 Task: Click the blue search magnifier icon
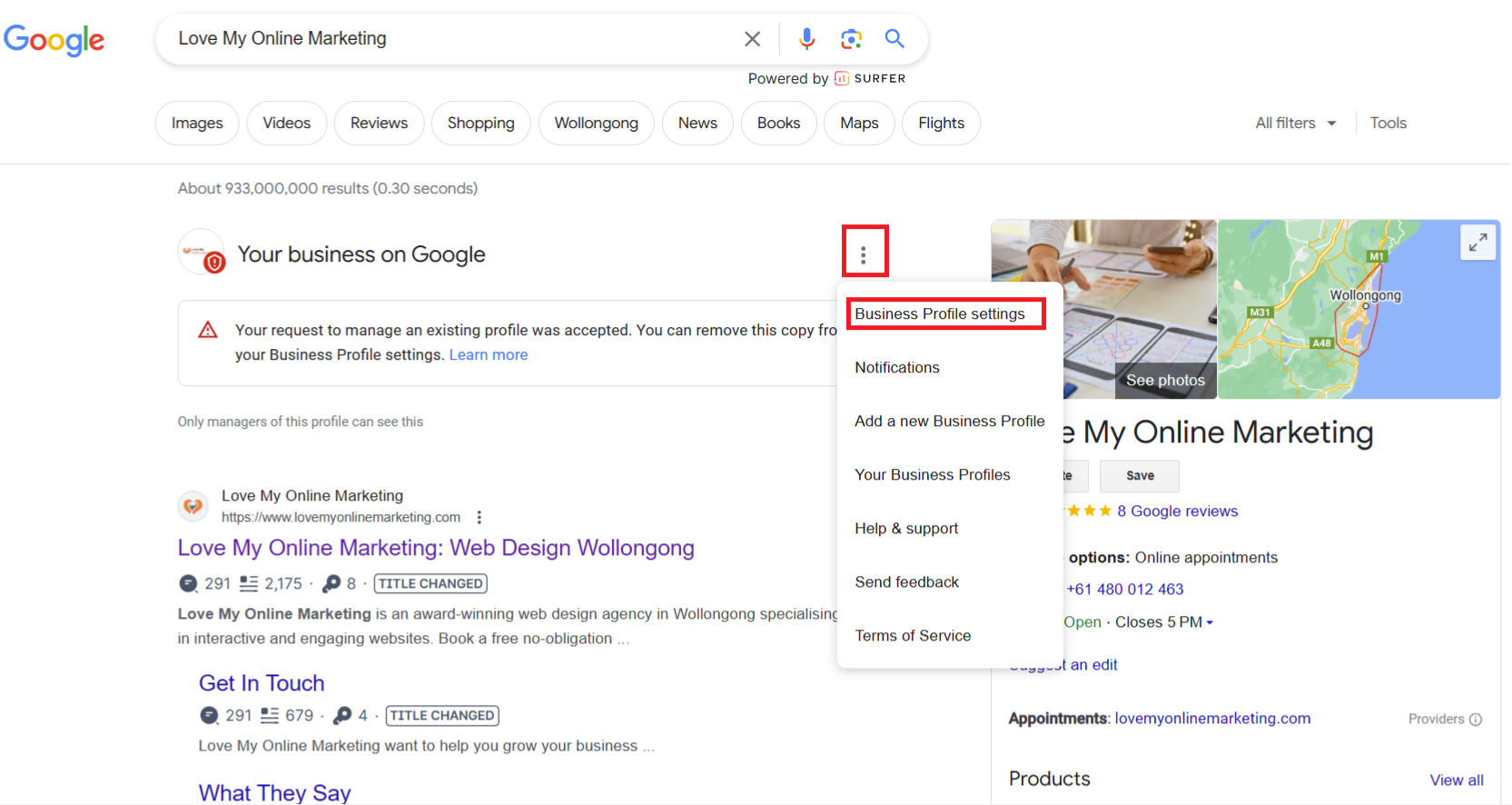coord(894,38)
